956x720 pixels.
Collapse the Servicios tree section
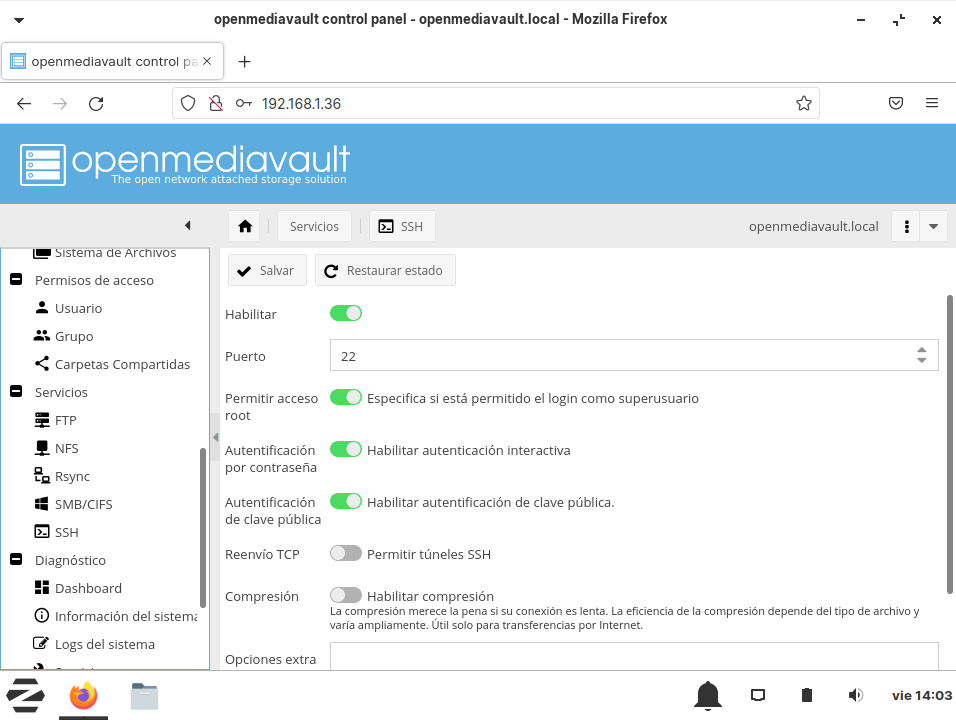pyautogui.click(x=16, y=392)
